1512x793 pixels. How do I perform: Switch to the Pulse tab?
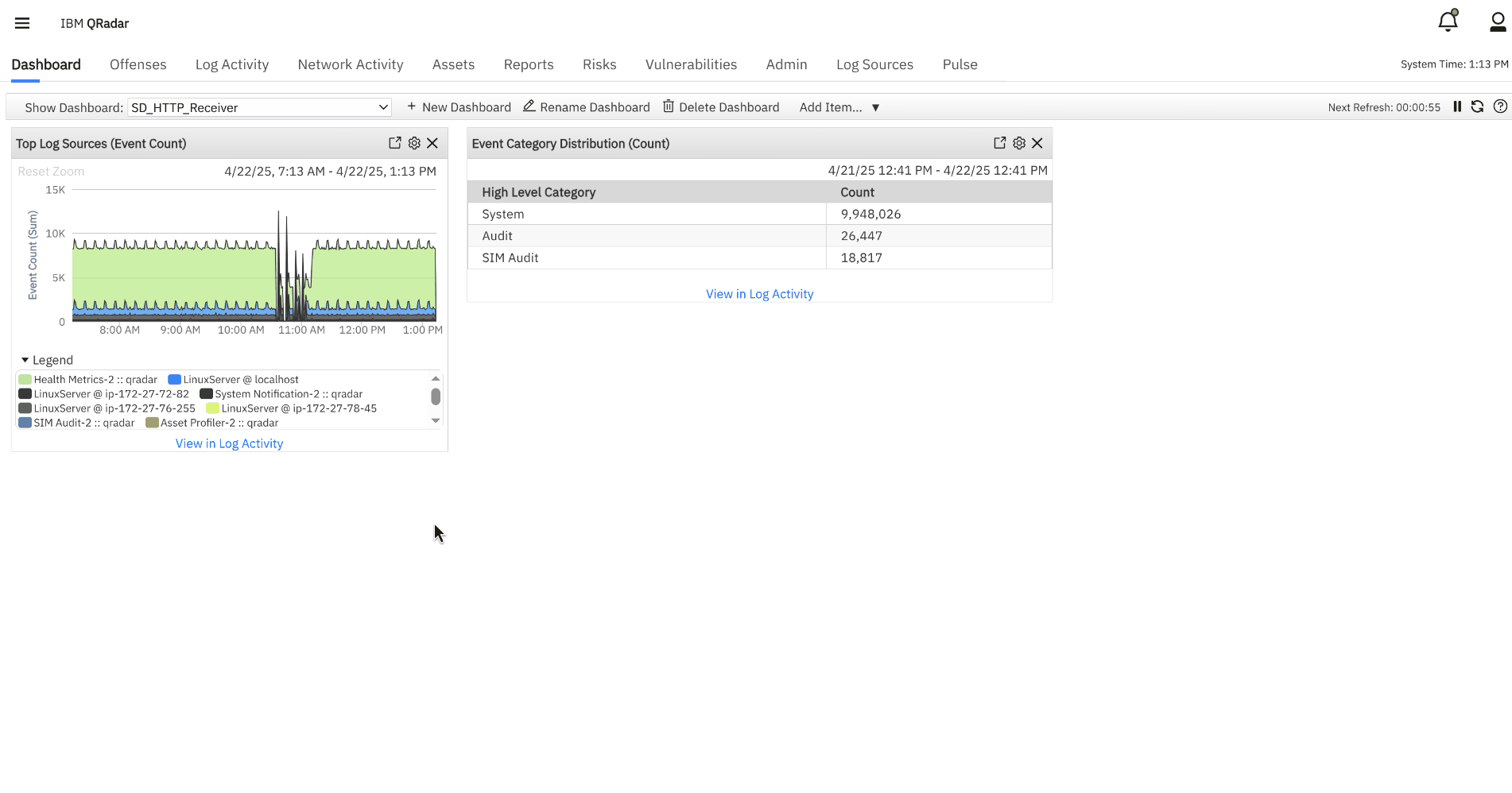[960, 64]
